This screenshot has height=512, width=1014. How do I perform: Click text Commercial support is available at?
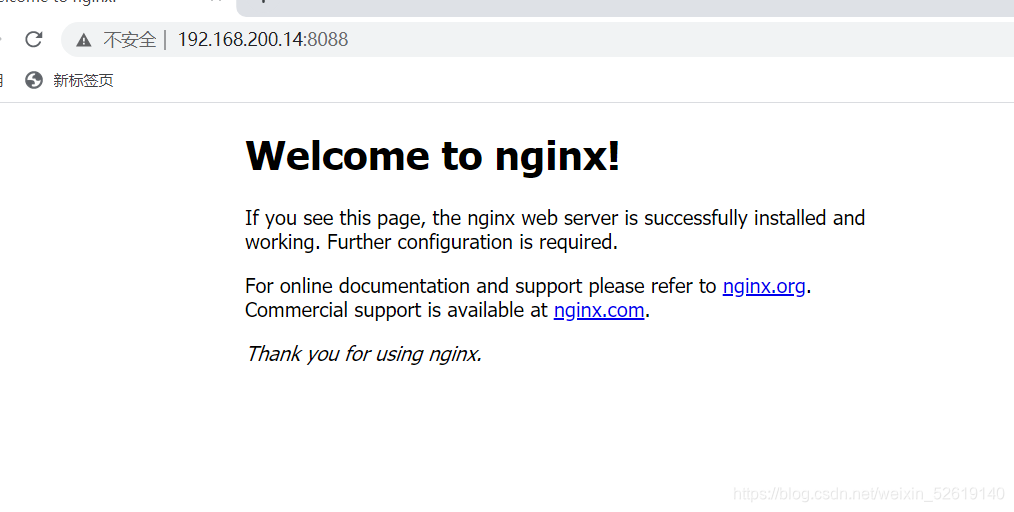(x=396, y=310)
